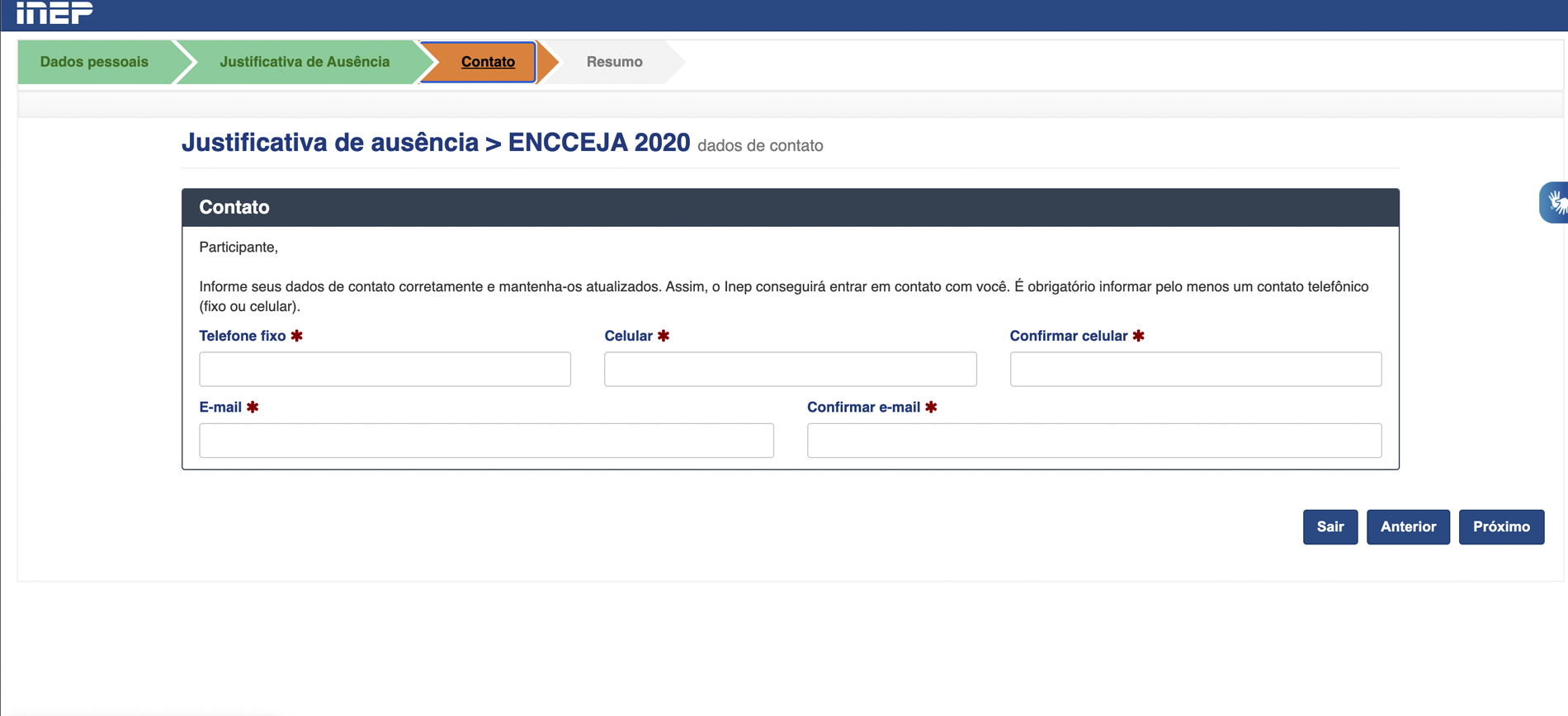This screenshot has height=716, width=1568.
Task: Go back with the Anterior button
Action: [x=1408, y=527]
